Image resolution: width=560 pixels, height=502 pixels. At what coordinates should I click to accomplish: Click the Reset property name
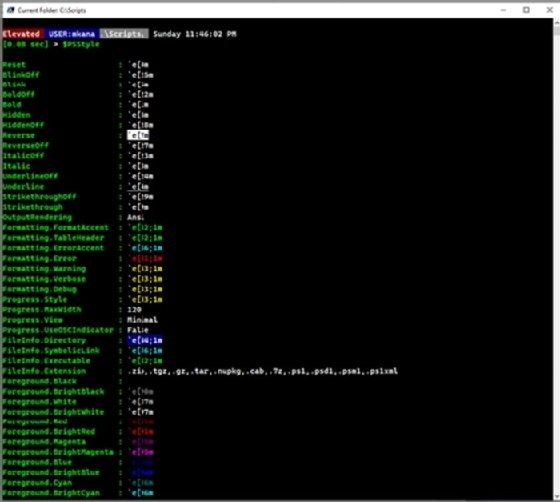click(x=14, y=65)
